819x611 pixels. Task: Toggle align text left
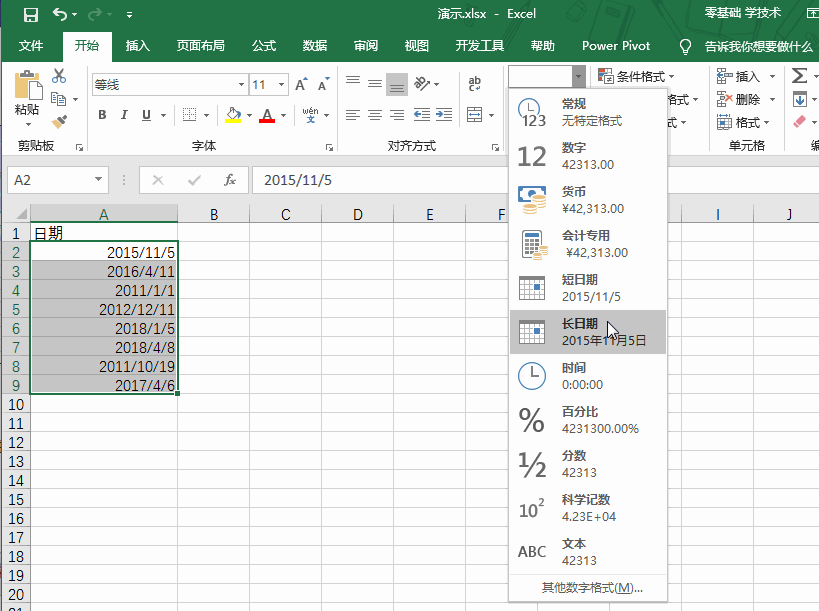(353, 115)
